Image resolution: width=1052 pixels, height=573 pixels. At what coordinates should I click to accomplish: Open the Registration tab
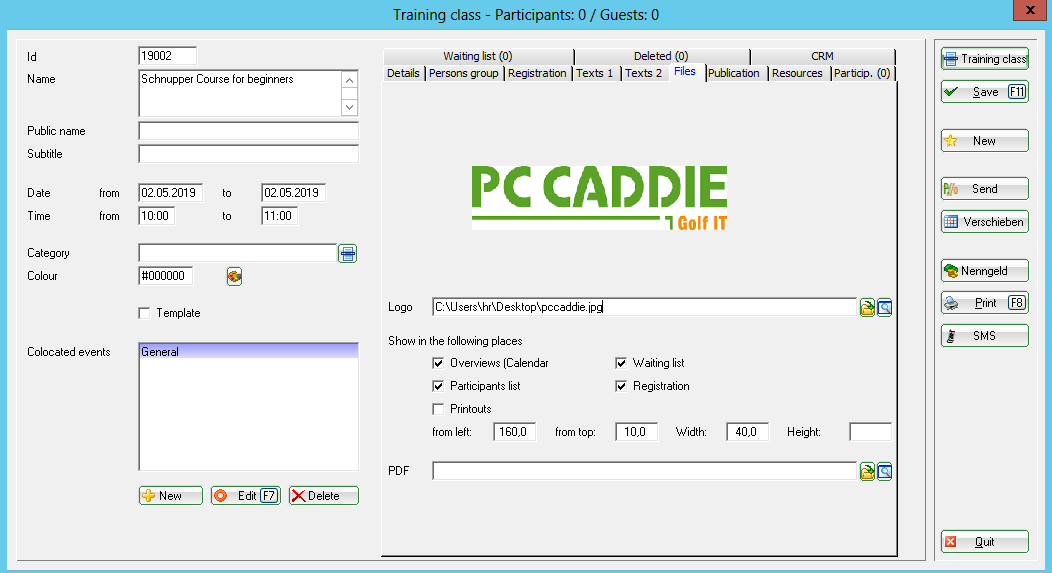[537, 73]
